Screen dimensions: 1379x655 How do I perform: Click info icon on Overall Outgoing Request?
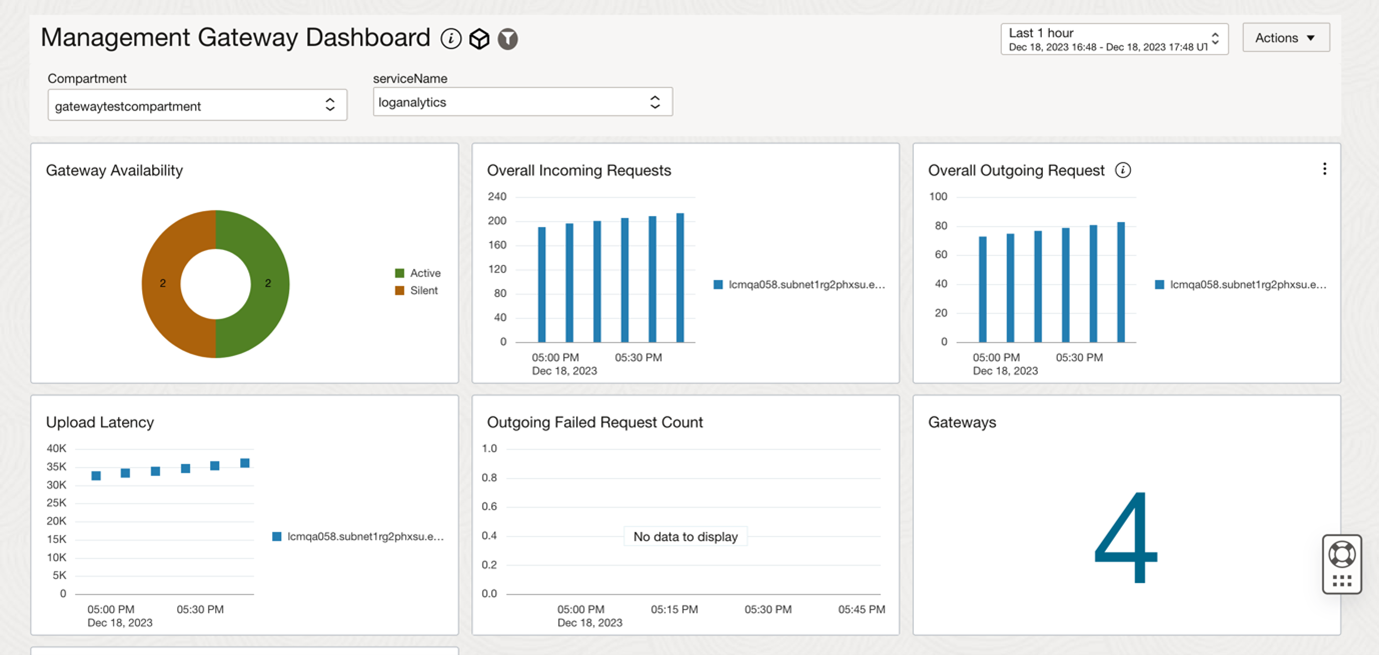coord(1123,170)
